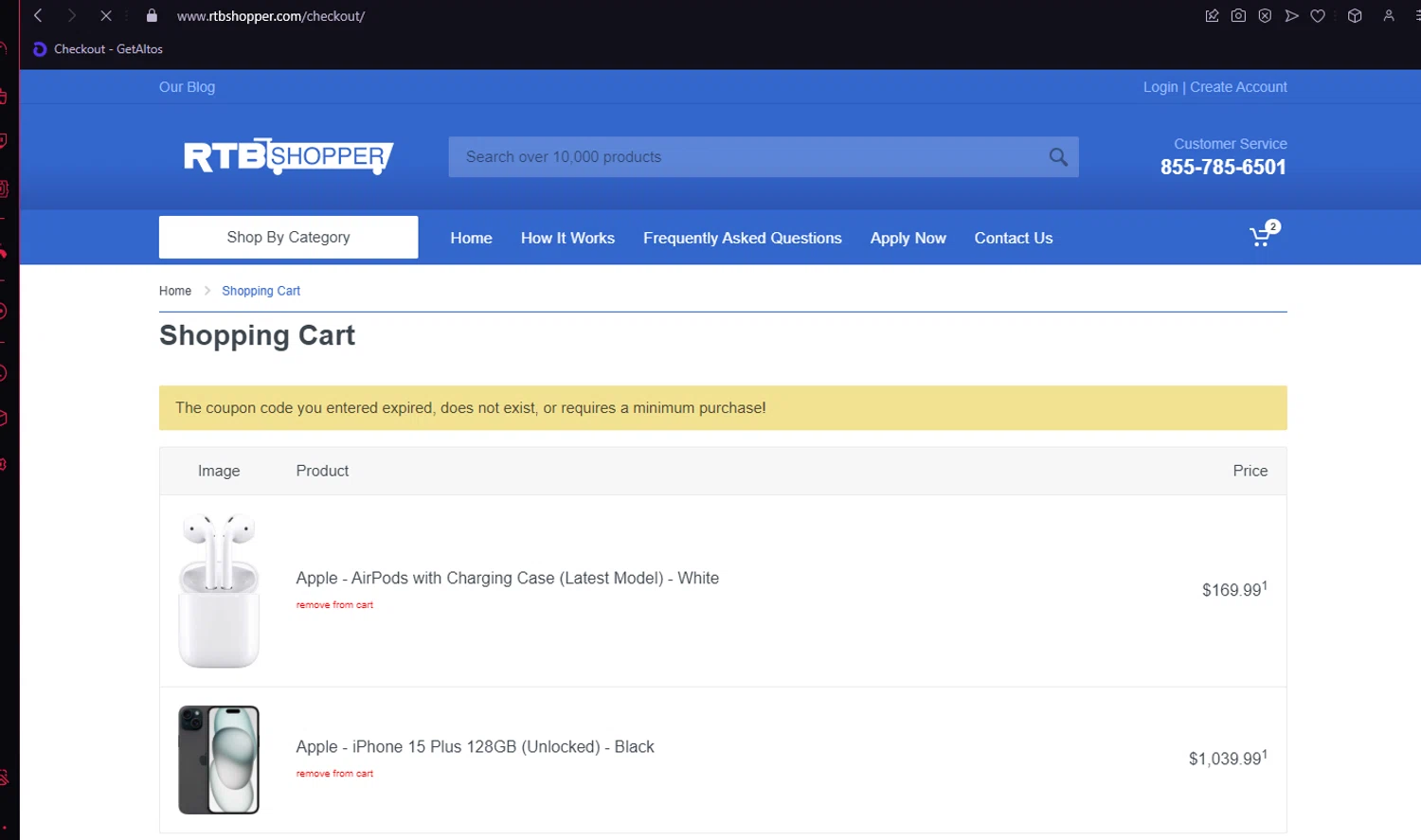Screen dimensions: 1421x840
Task: Click the pinboard edit icon in the toolbar
Action: tap(1212, 15)
